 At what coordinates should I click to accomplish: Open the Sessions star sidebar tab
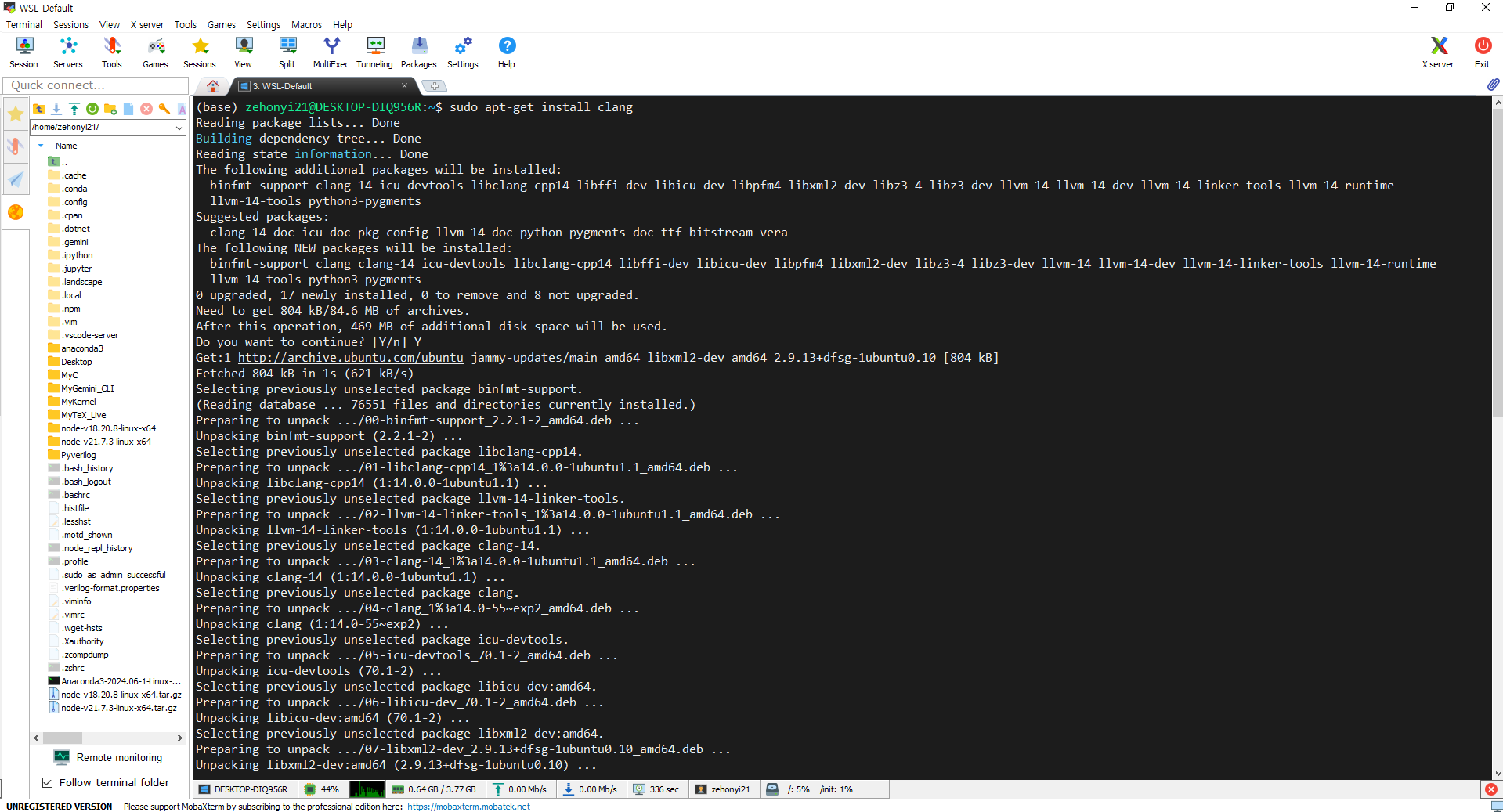[x=16, y=114]
